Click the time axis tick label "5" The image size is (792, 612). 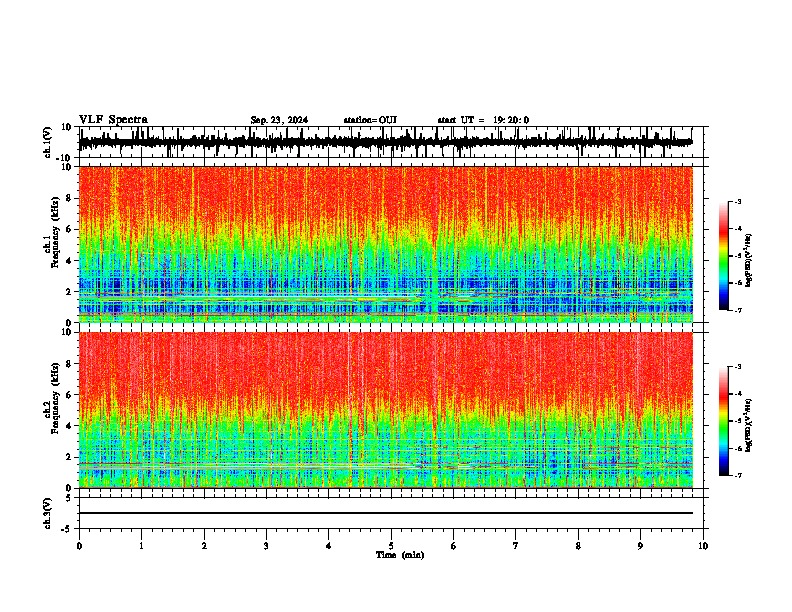pyautogui.click(x=391, y=546)
